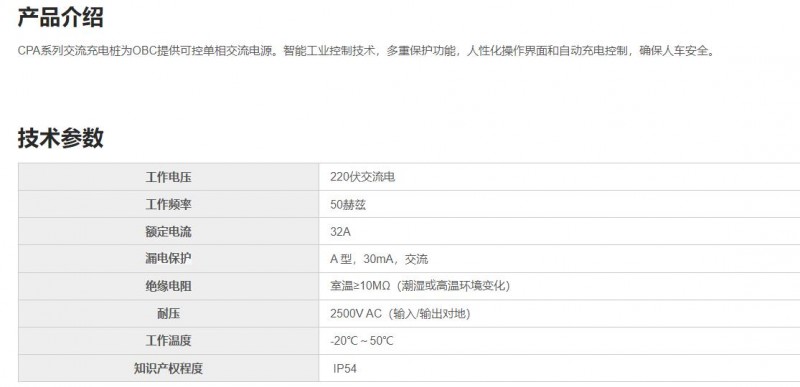Select the 室温≥10MΩ value text
This screenshot has width=800, height=387.
420,286
